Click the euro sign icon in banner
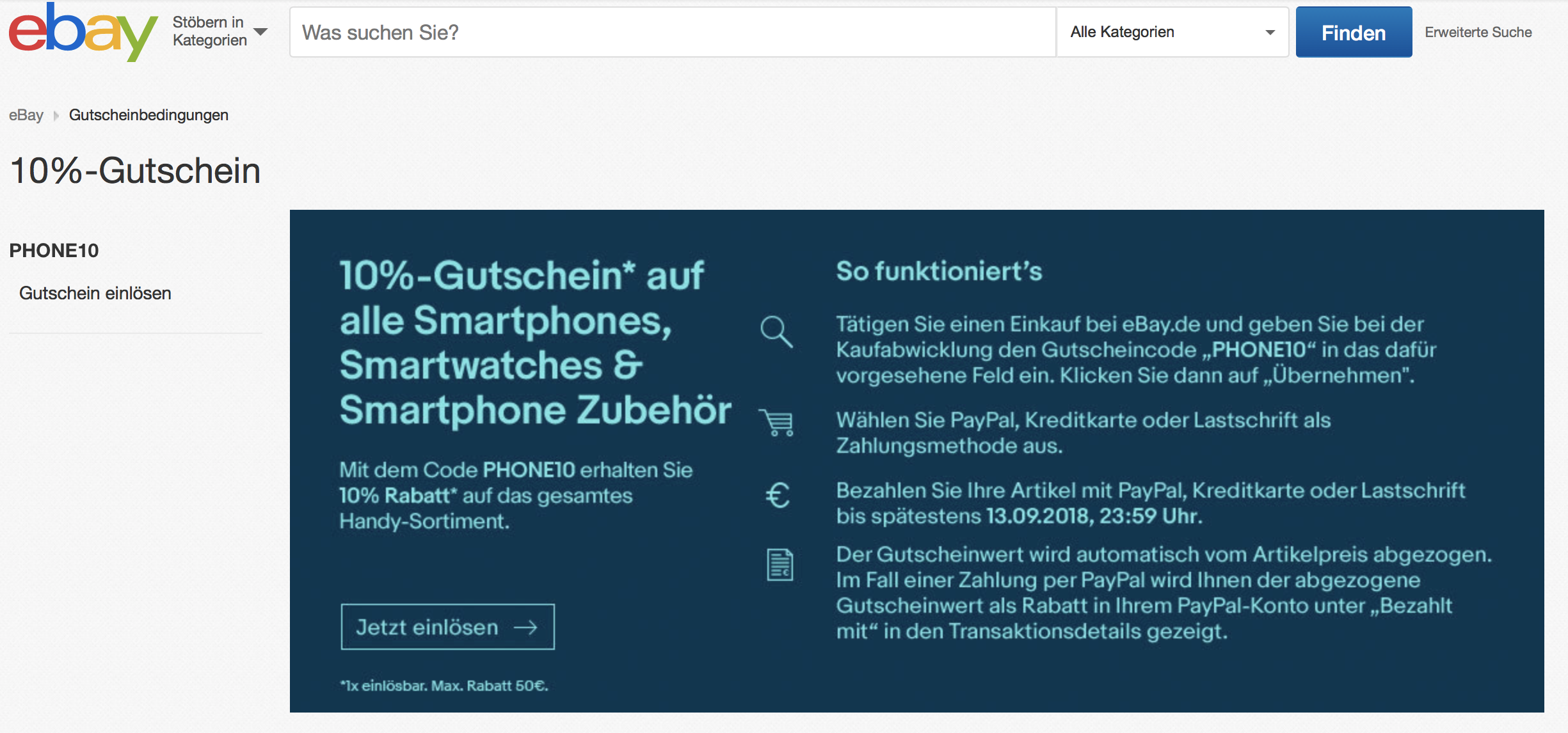The width and height of the screenshot is (1568, 733). [x=778, y=496]
